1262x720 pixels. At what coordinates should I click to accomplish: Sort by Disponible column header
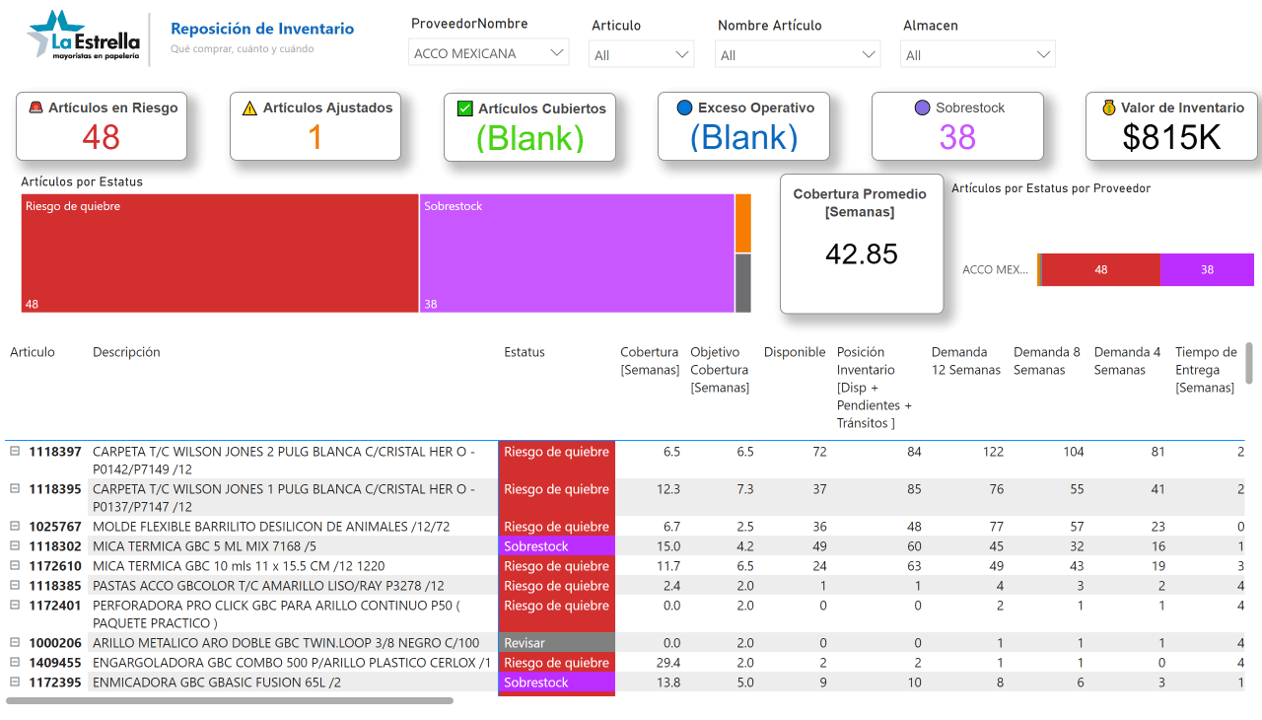794,352
